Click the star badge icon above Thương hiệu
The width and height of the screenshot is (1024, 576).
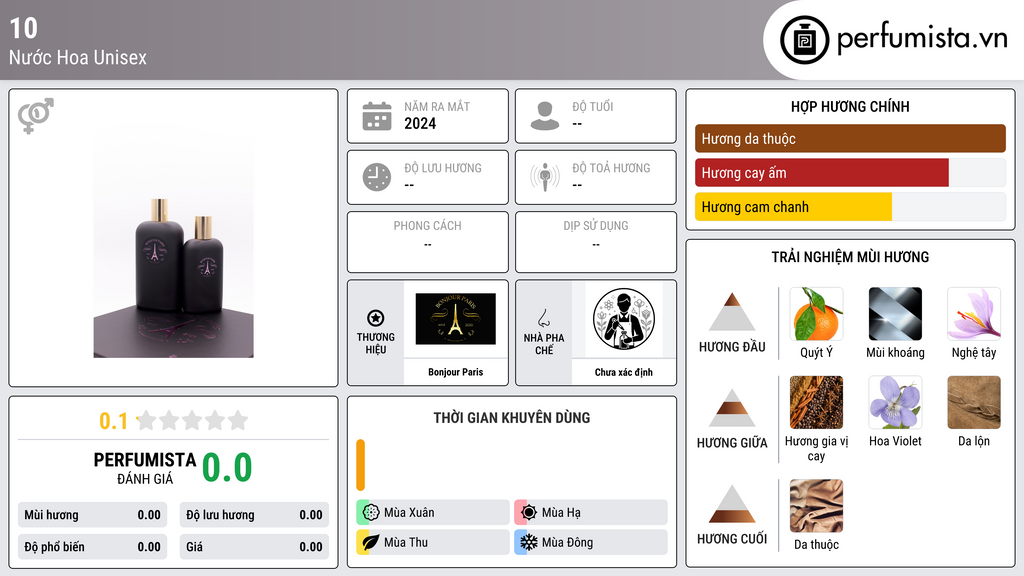pyautogui.click(x=376, y=318)
